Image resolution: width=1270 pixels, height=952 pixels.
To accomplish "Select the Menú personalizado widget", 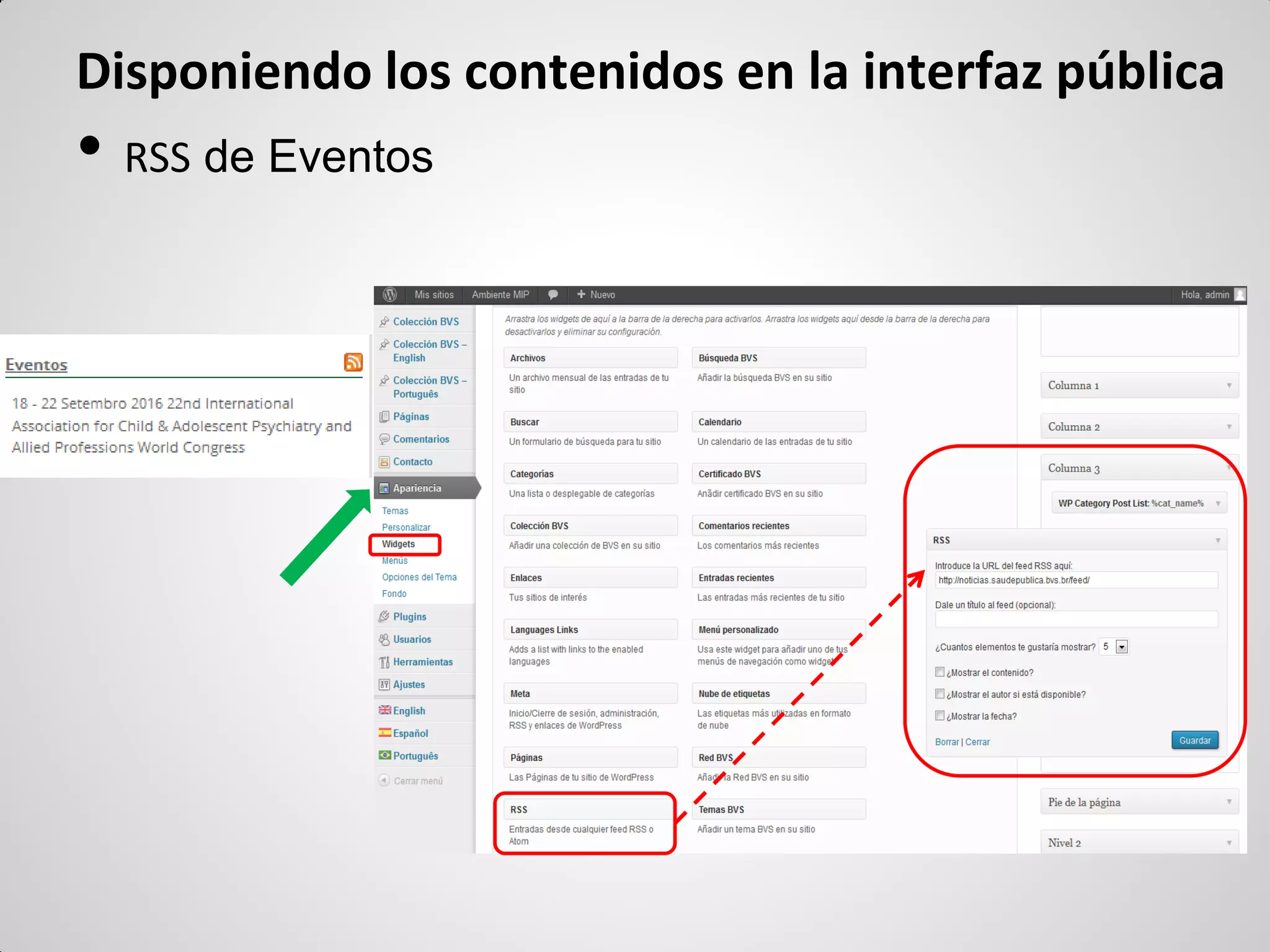I will coord(779,629).
